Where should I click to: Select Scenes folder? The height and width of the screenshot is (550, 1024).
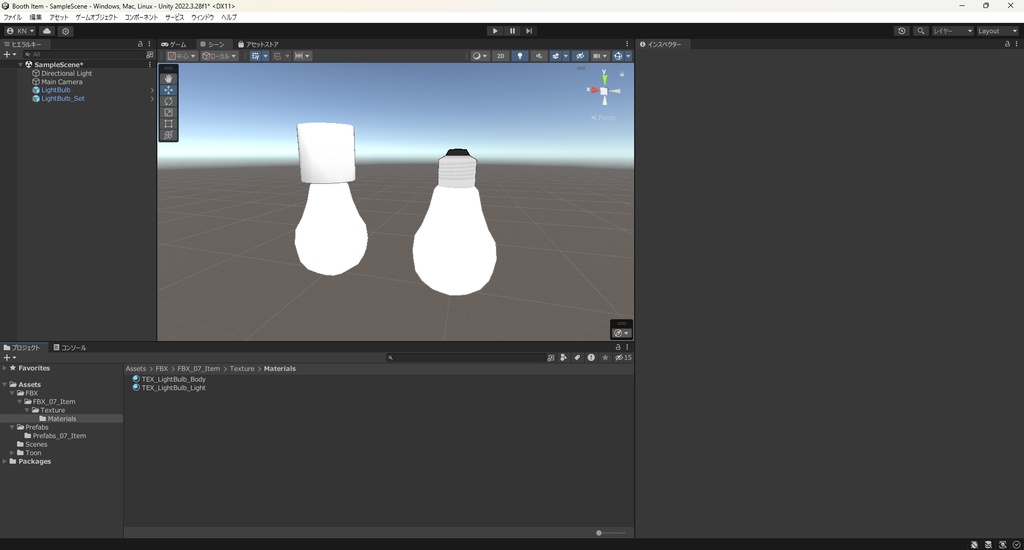pos(36,444)
